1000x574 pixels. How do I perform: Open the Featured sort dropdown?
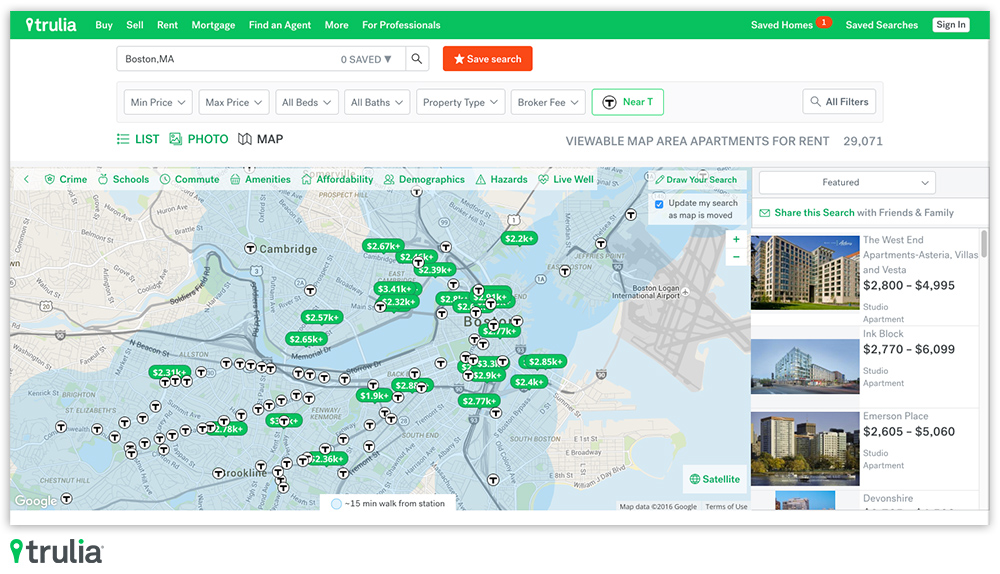pos(847,182)
